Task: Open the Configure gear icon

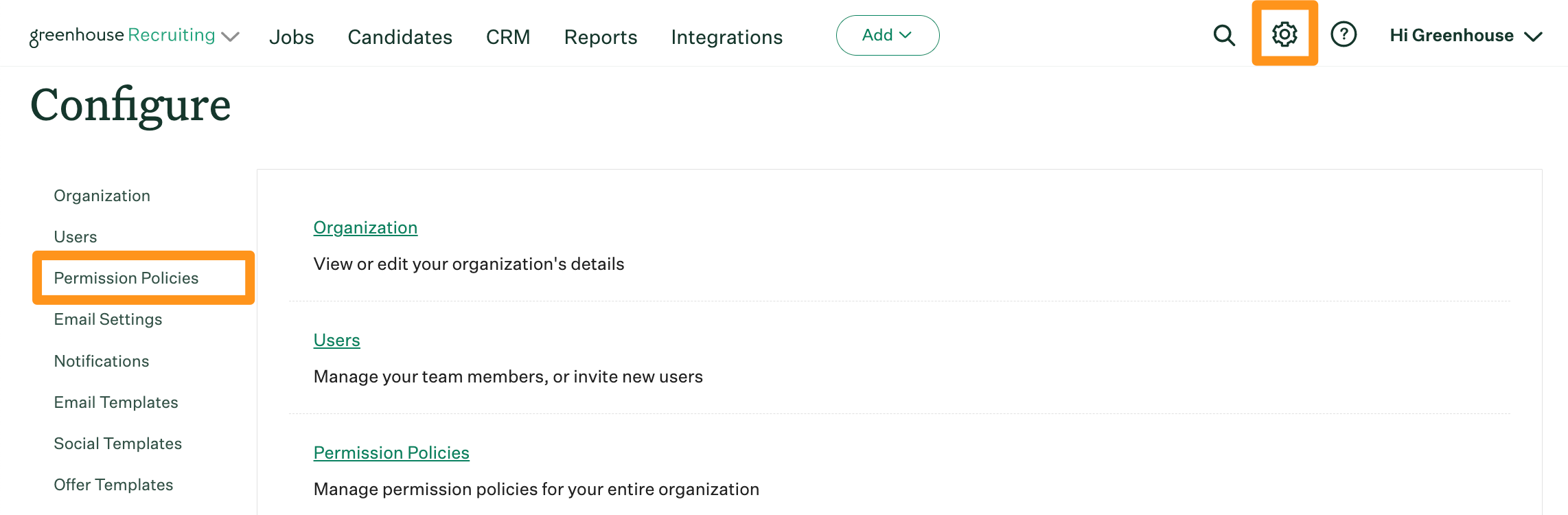Action: click(x=1284, y=34)
